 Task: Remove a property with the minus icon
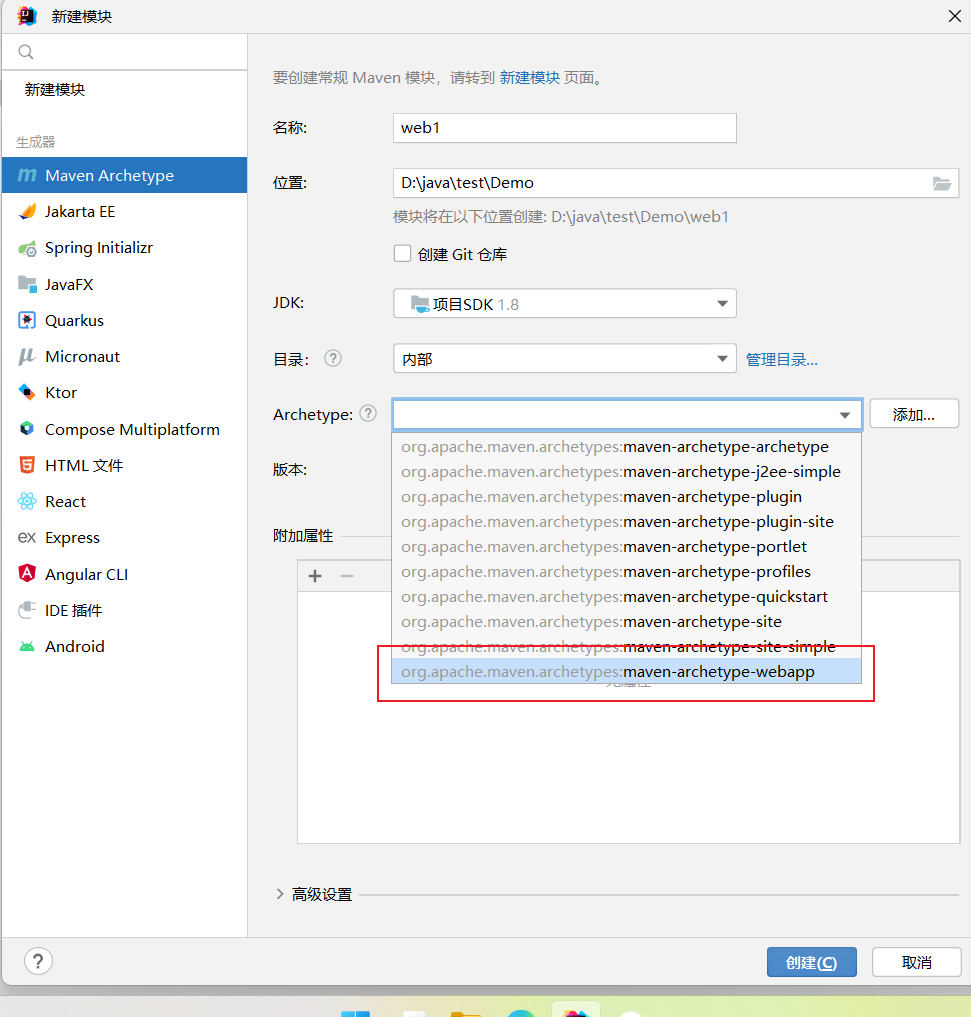click(347, 576)
